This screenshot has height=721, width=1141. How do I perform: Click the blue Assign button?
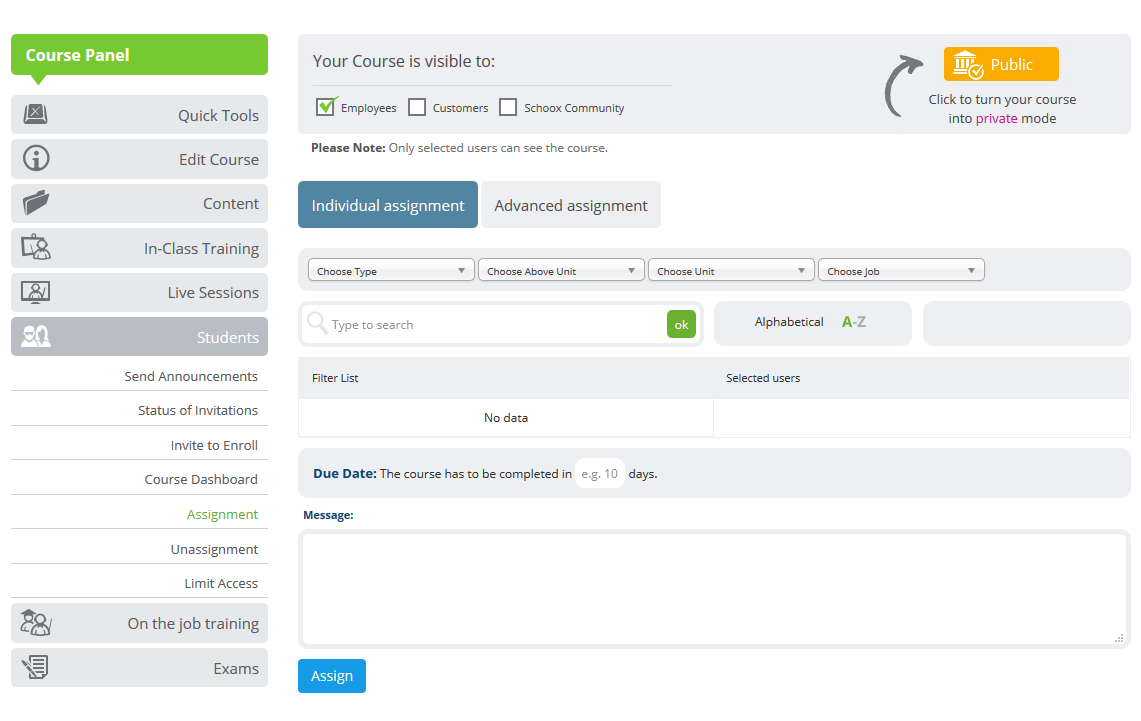pyautogui.click(x=332, y=676)
